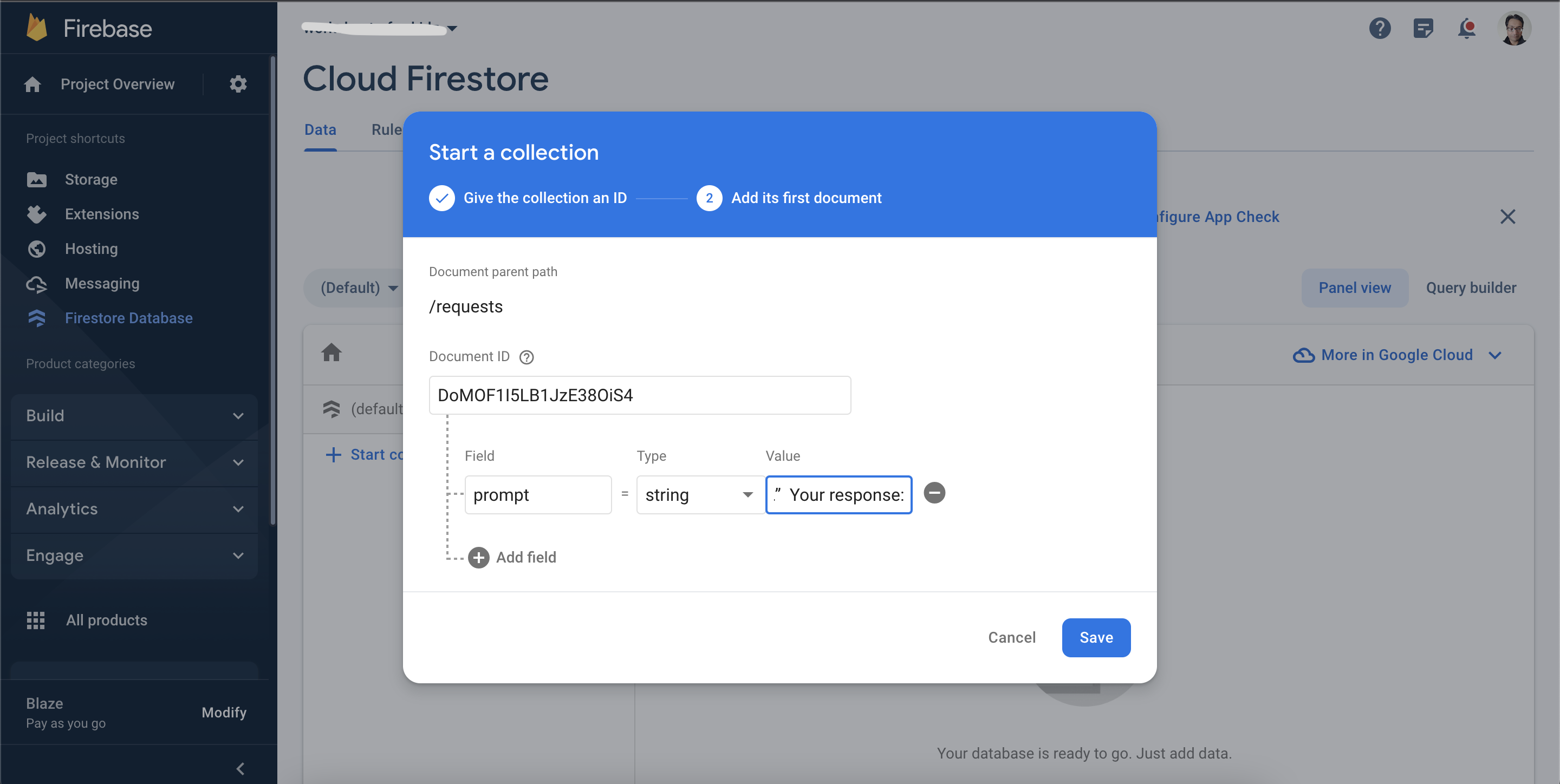
Task: Click the completed step checkmark icon
Action: click(442, 198)
